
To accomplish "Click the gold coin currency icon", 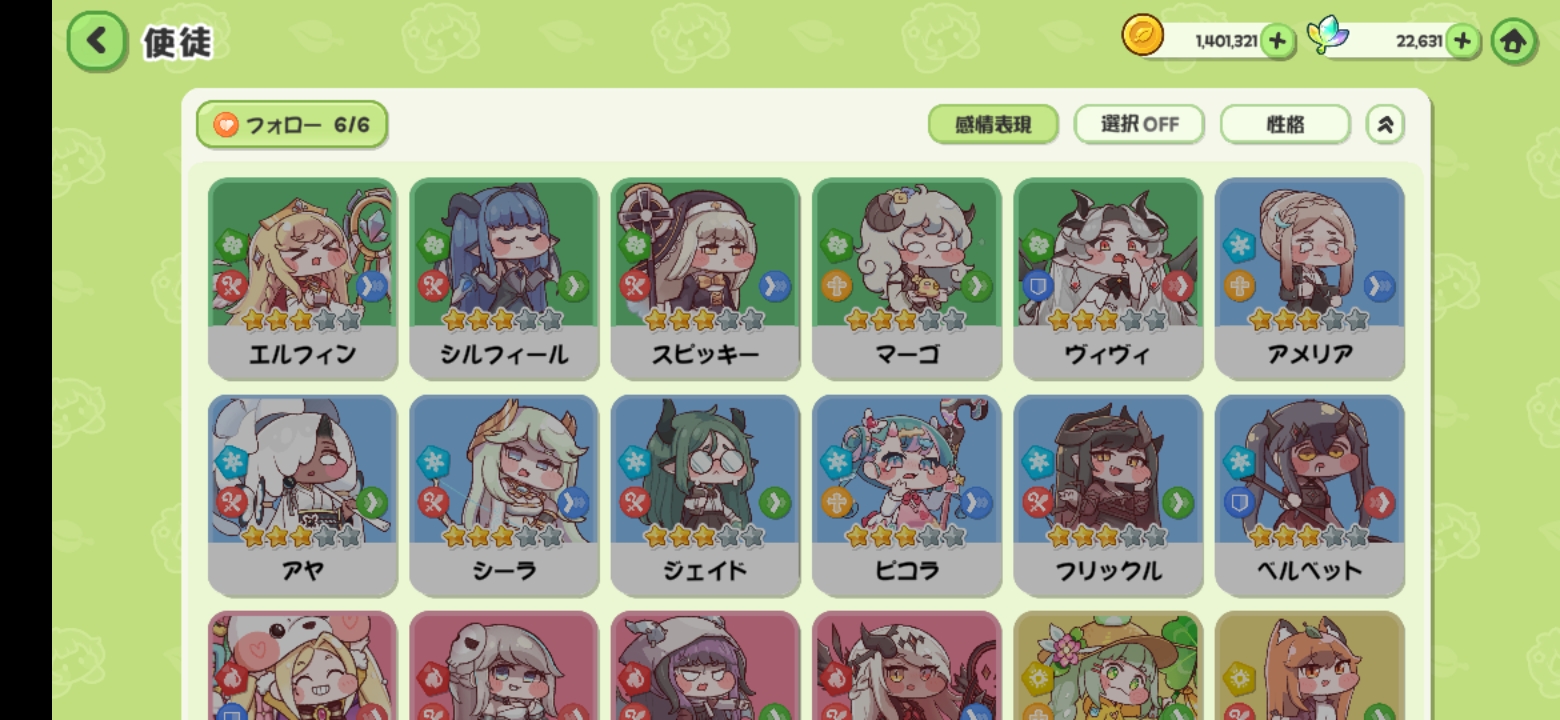I will coord(1142,37).
